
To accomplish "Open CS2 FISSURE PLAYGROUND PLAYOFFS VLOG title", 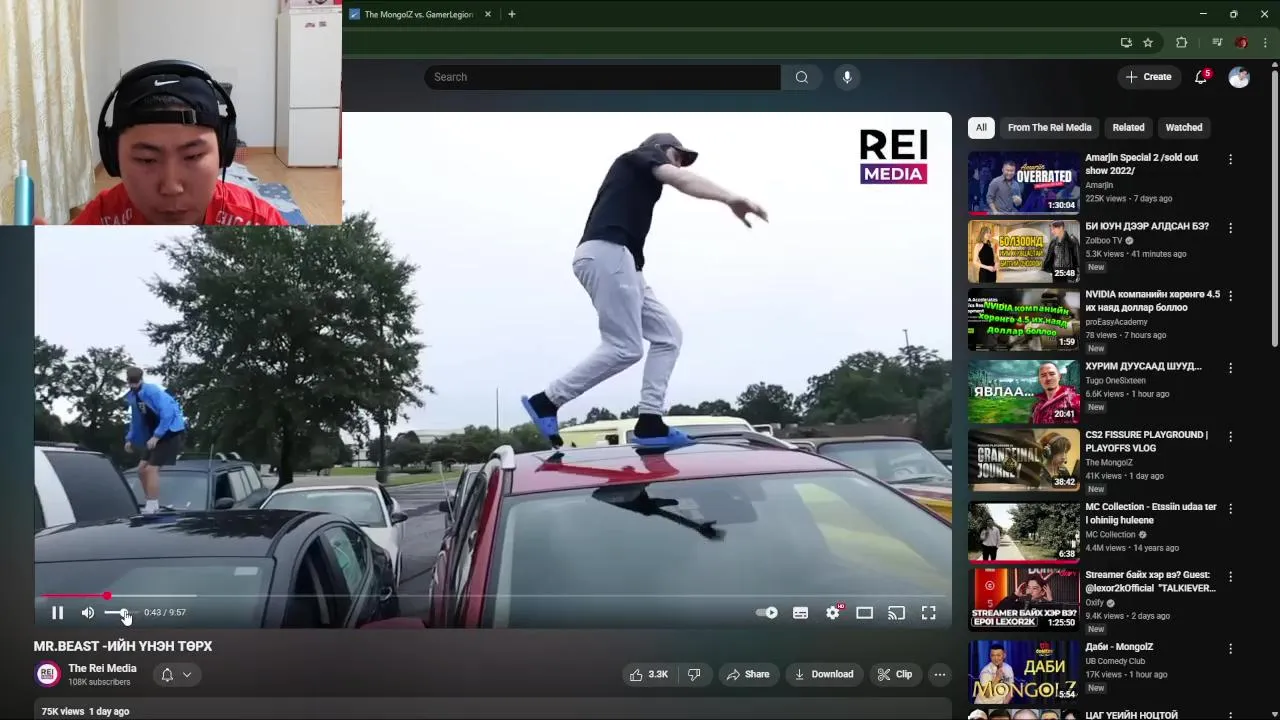I will [x=1147, y=442].
